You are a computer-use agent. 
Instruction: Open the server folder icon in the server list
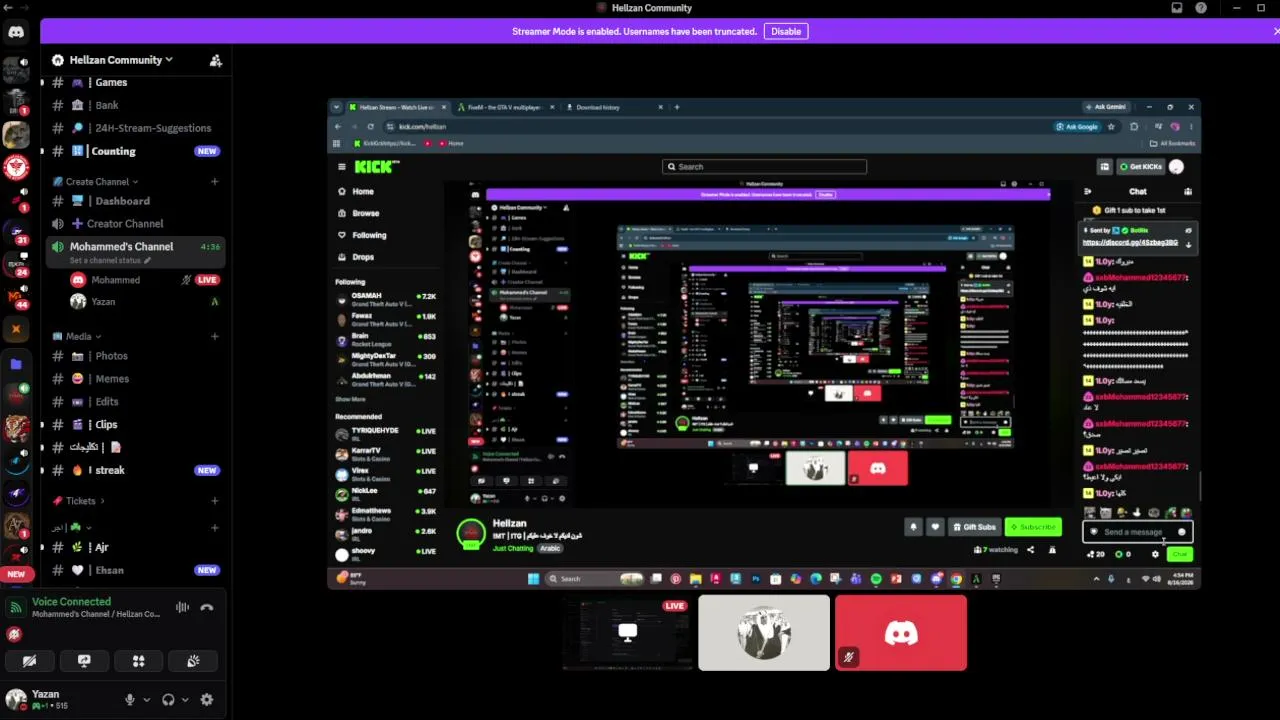pos(16,364)
